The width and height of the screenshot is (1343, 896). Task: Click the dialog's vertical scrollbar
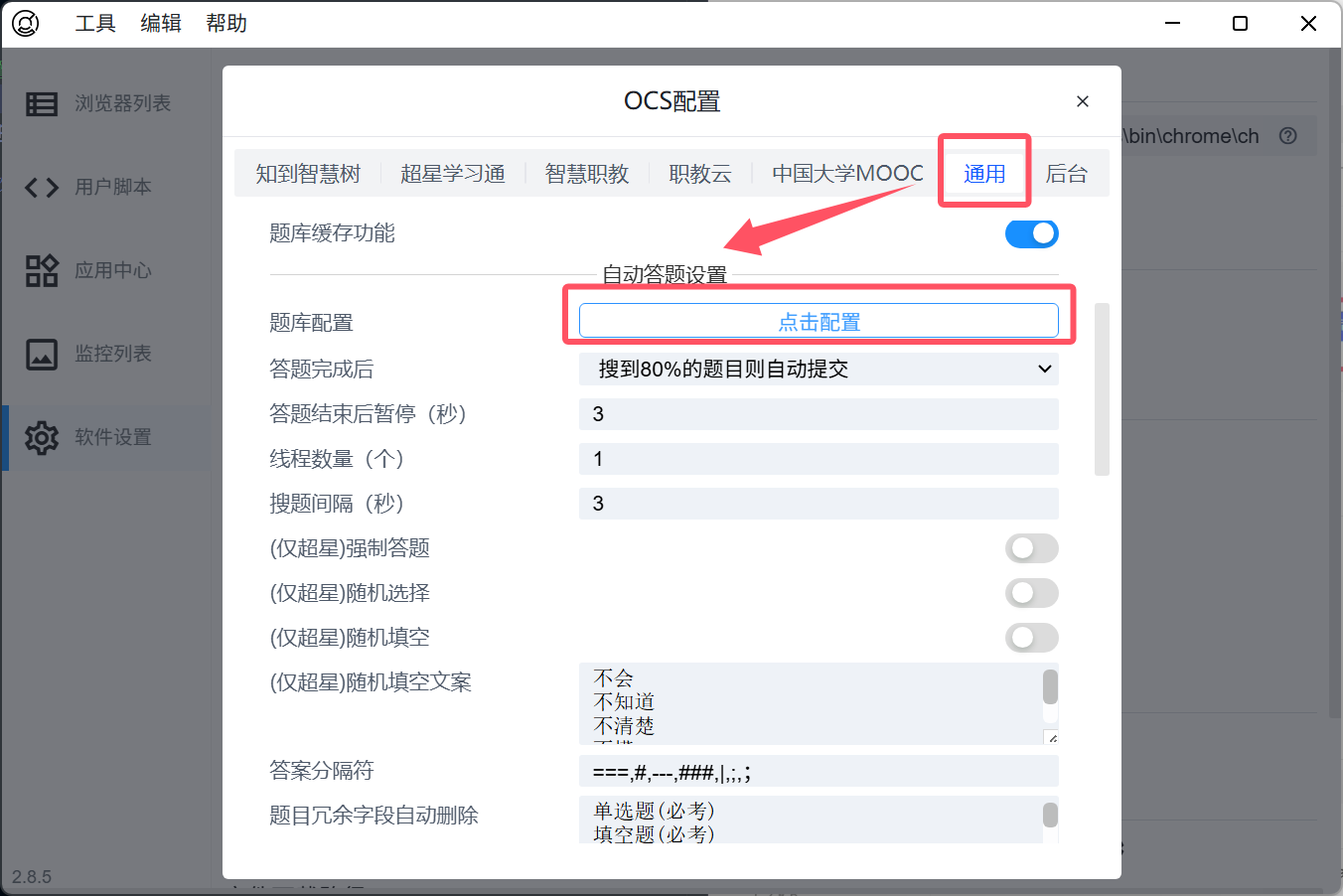(x=1102, y=389)
